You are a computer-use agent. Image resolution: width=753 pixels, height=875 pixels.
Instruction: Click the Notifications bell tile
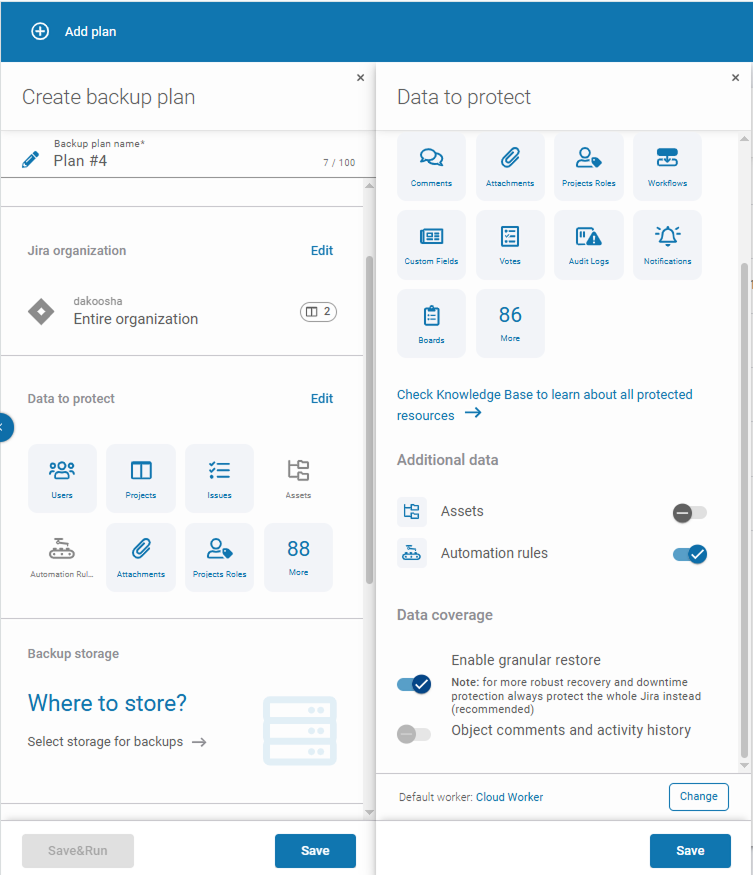tap(668, 245)
